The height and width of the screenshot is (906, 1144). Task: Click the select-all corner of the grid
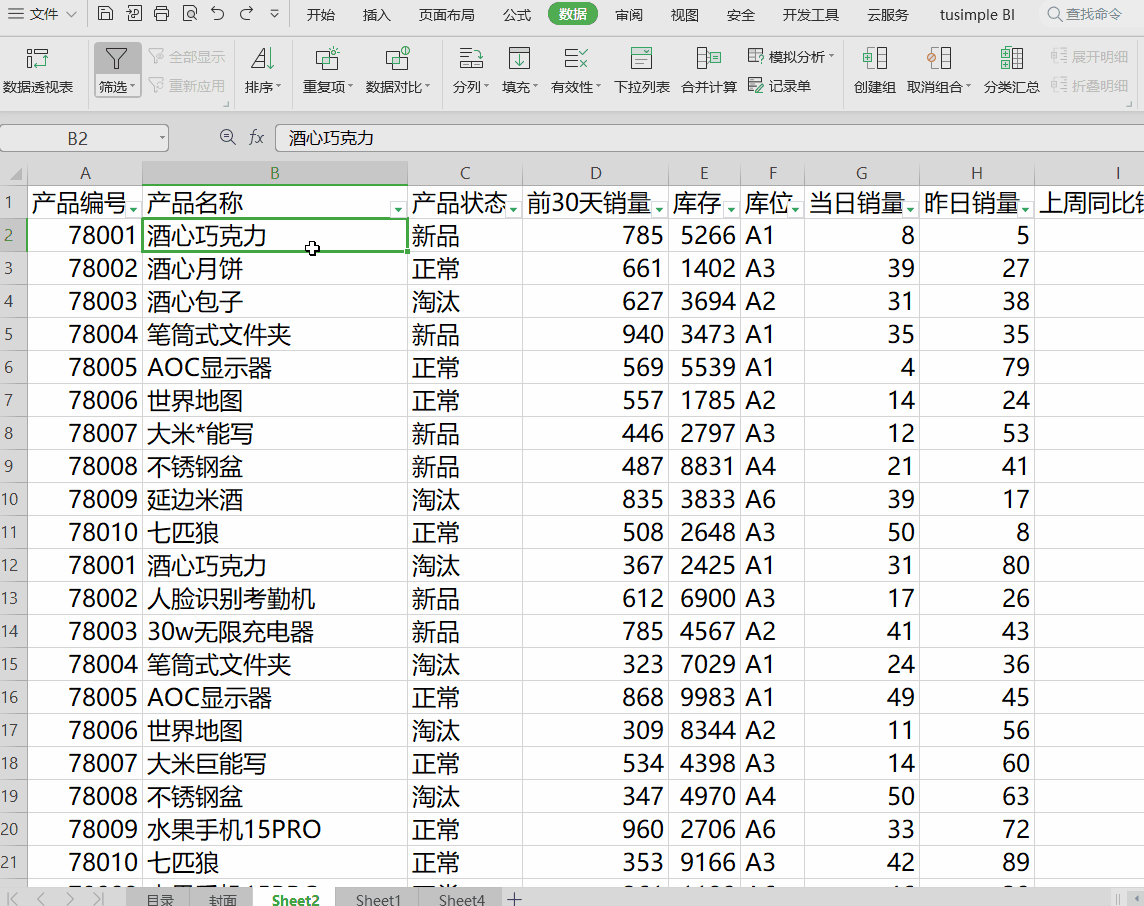14,174
